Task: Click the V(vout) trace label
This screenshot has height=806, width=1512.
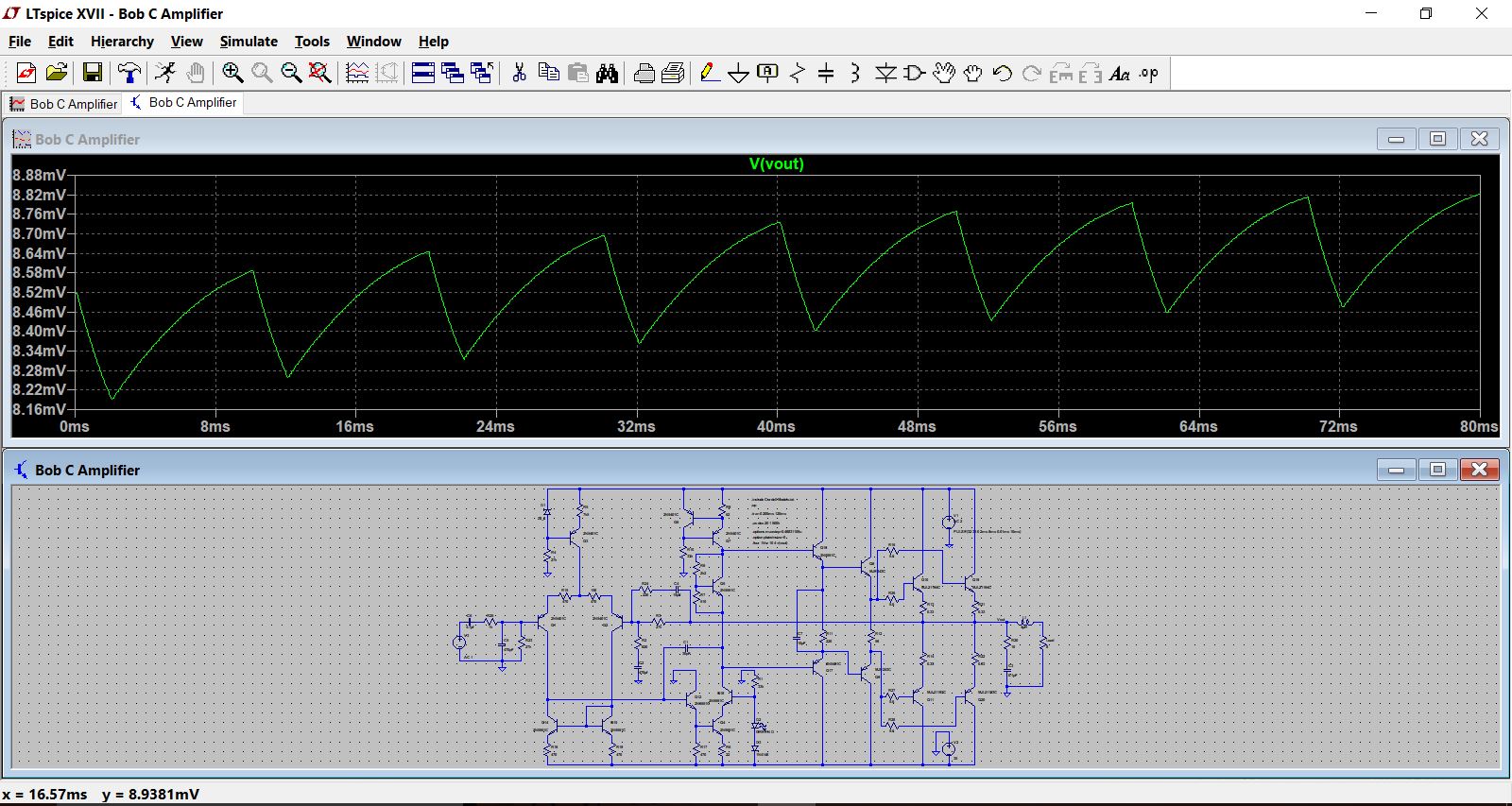Action: coord(776,163)
